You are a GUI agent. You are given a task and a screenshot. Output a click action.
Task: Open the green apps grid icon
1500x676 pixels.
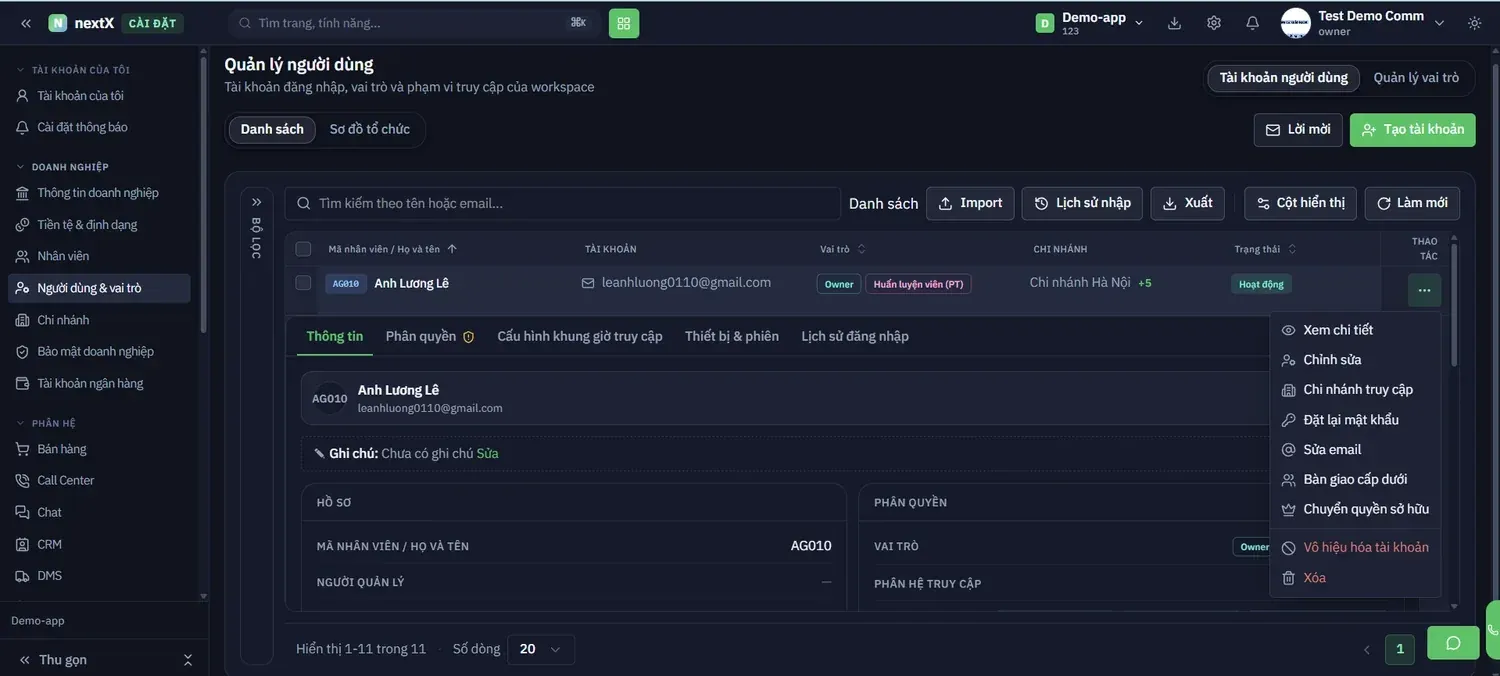624,23
